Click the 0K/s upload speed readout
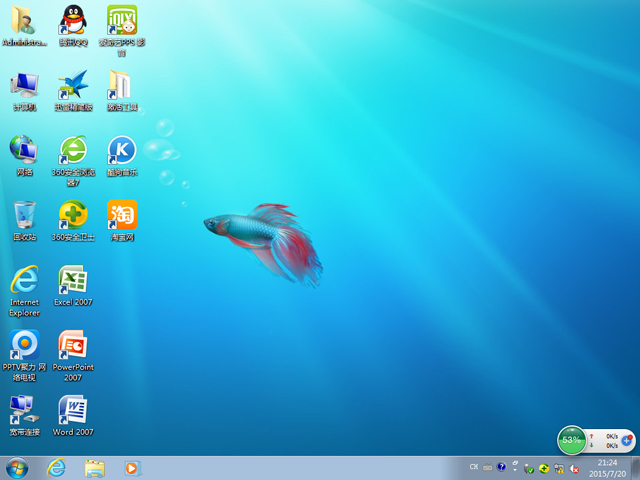 click(x=612, y=436)
